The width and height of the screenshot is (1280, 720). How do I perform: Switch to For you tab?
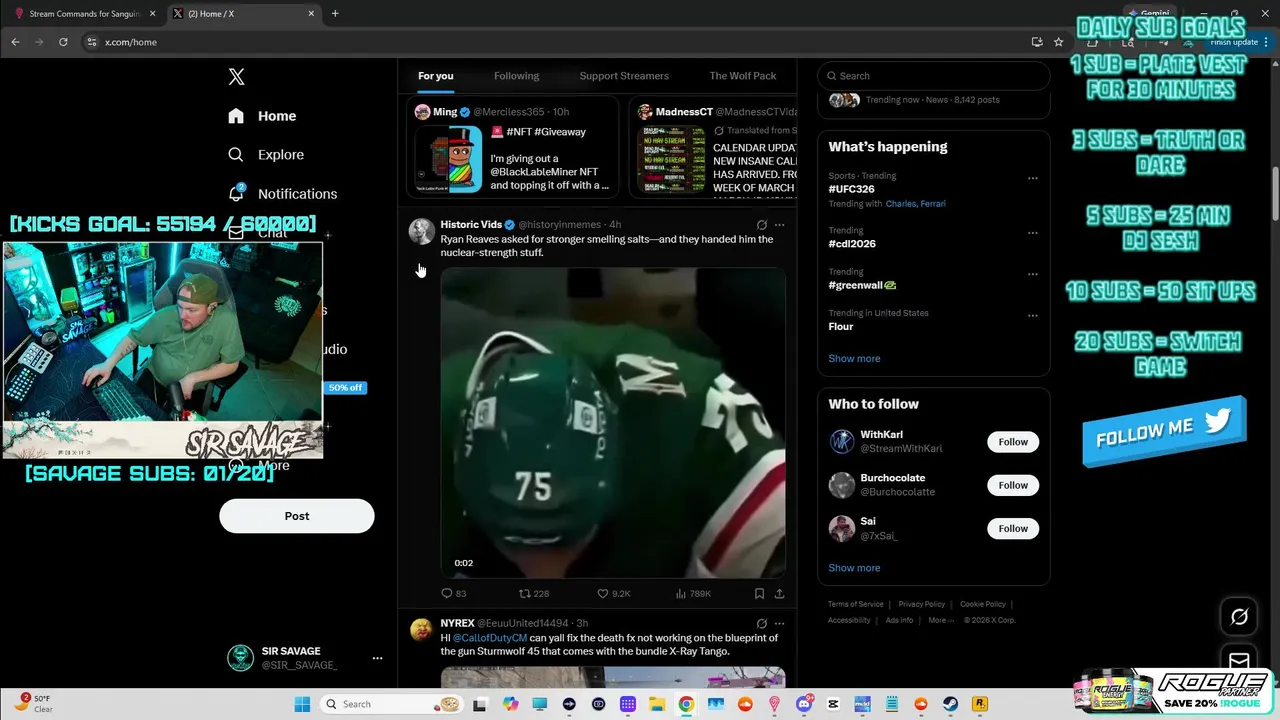click(436, 76)
